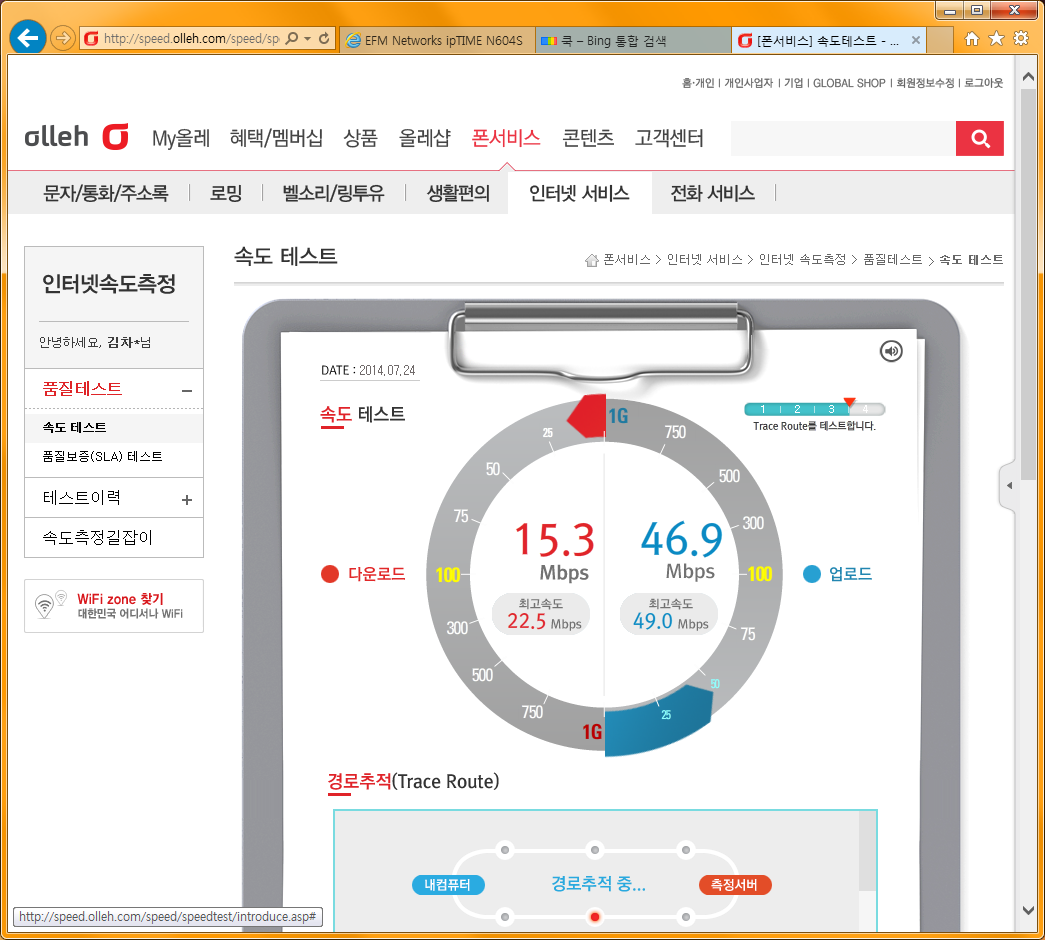Select the 전화 서비스 submenu tab
1045x940 pixels.
[712, 193]
